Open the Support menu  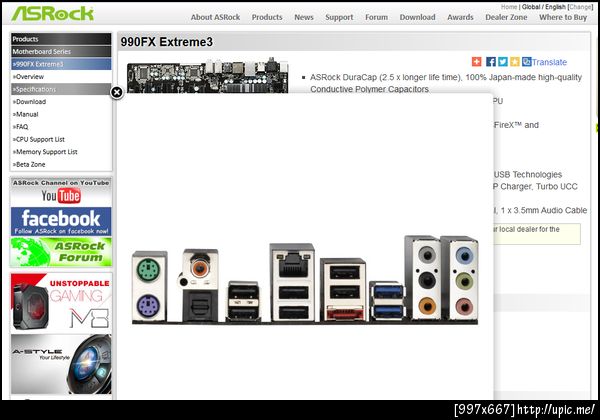[339, 17]
